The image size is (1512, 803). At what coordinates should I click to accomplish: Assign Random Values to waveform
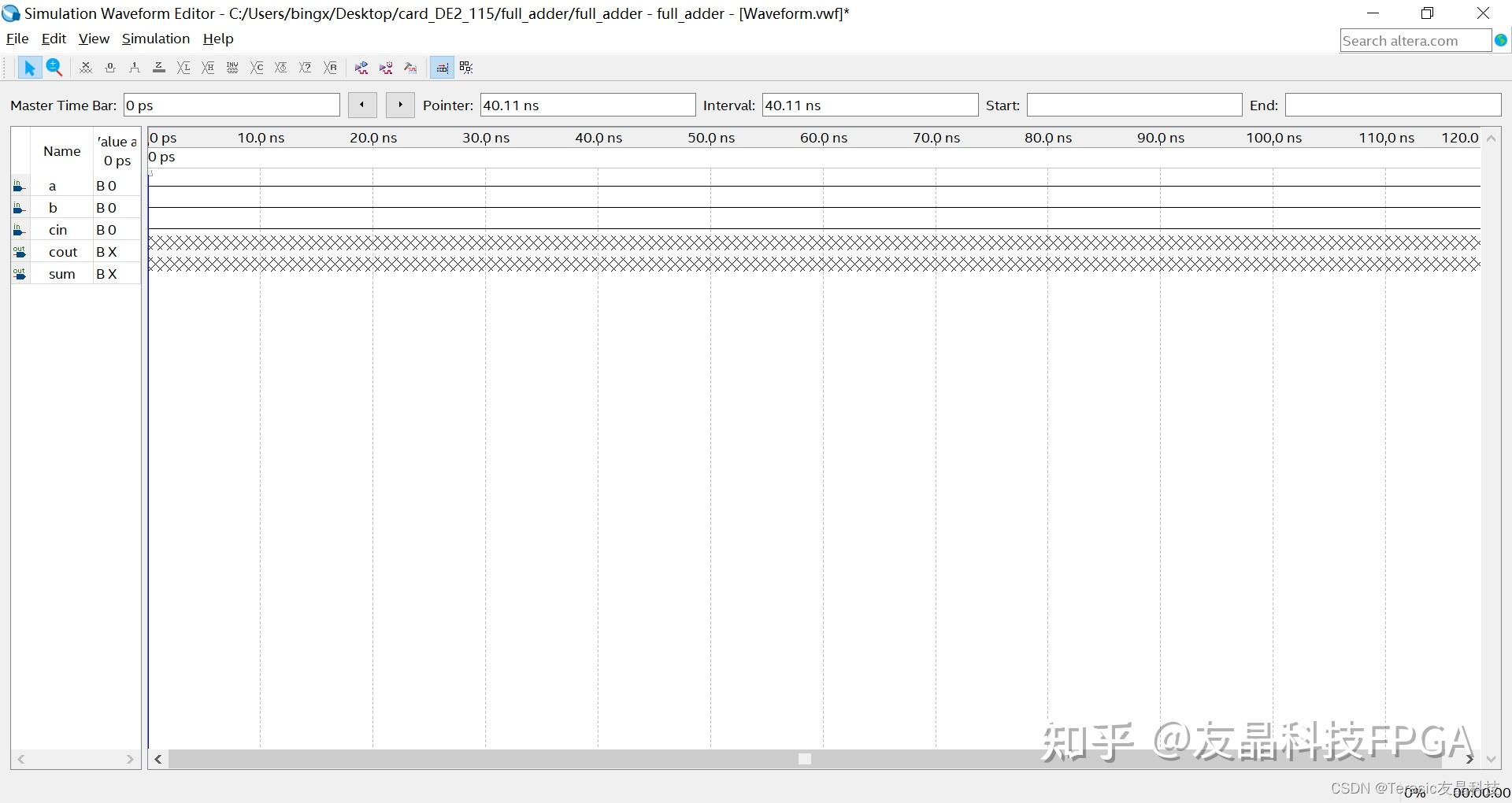331,67
